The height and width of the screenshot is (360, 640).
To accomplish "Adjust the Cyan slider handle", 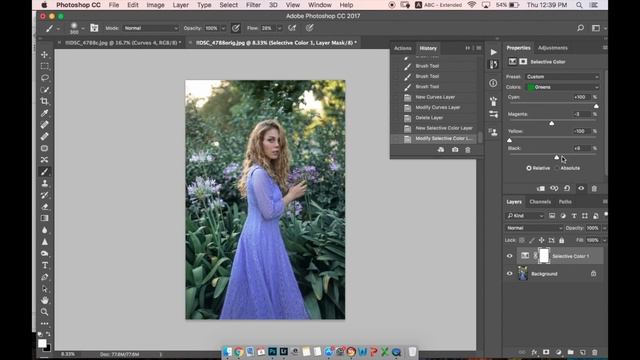I will (596, 106).
